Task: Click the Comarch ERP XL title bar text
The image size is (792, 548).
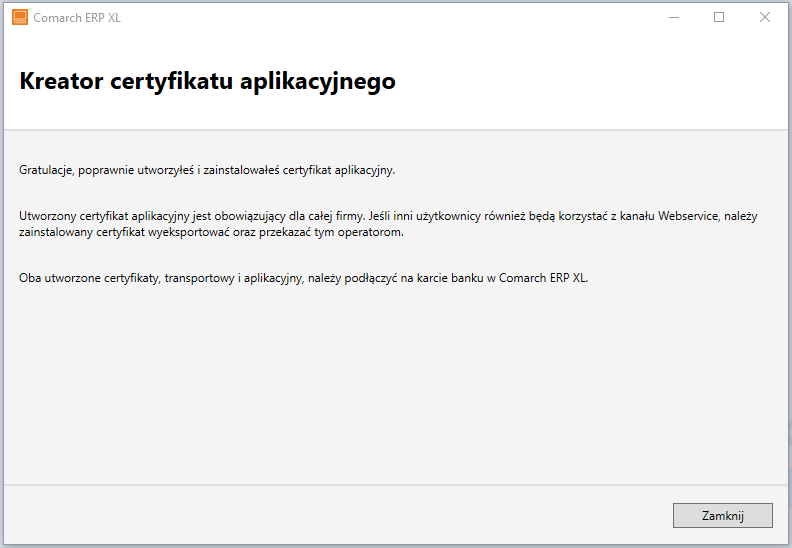Action: point(77,18)
